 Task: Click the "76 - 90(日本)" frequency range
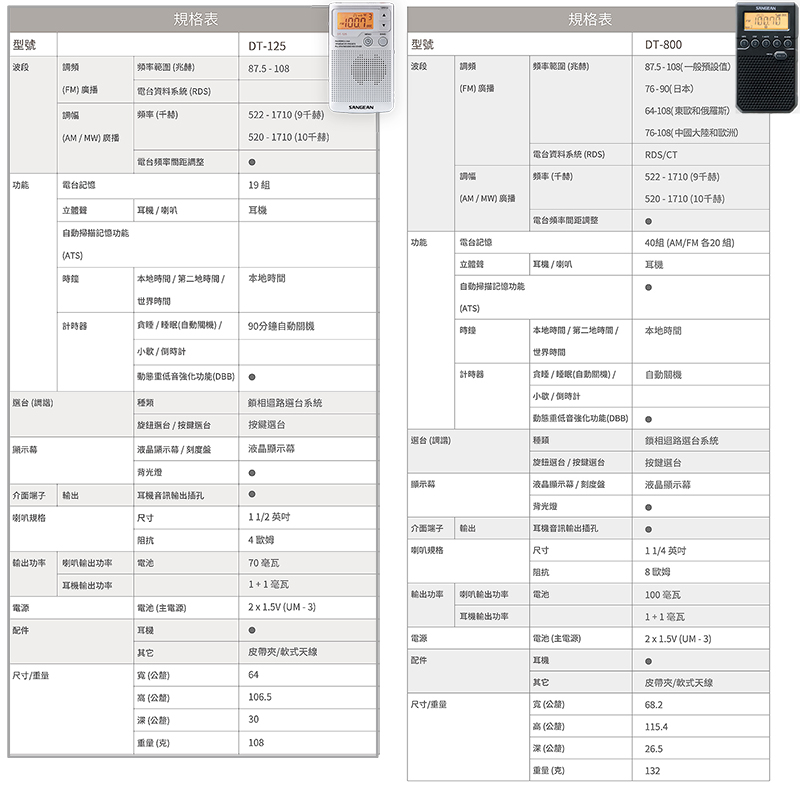(x=669, y=89)
